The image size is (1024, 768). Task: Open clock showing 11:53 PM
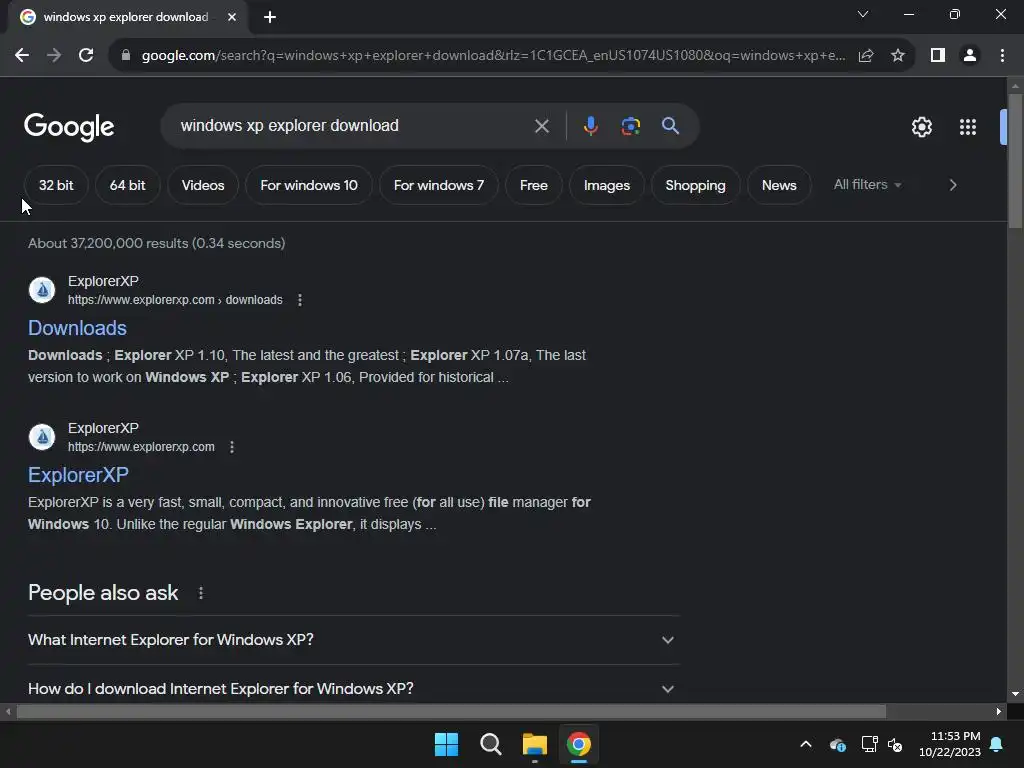(x=950, y=744)
